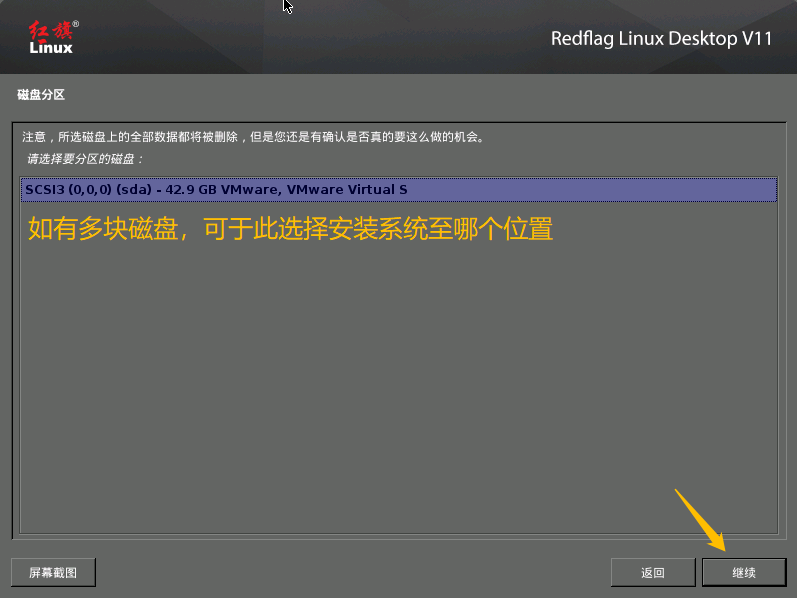Click the 磁盘分区 heading text
Screen dimensions: 797x598
pos(41,95)
